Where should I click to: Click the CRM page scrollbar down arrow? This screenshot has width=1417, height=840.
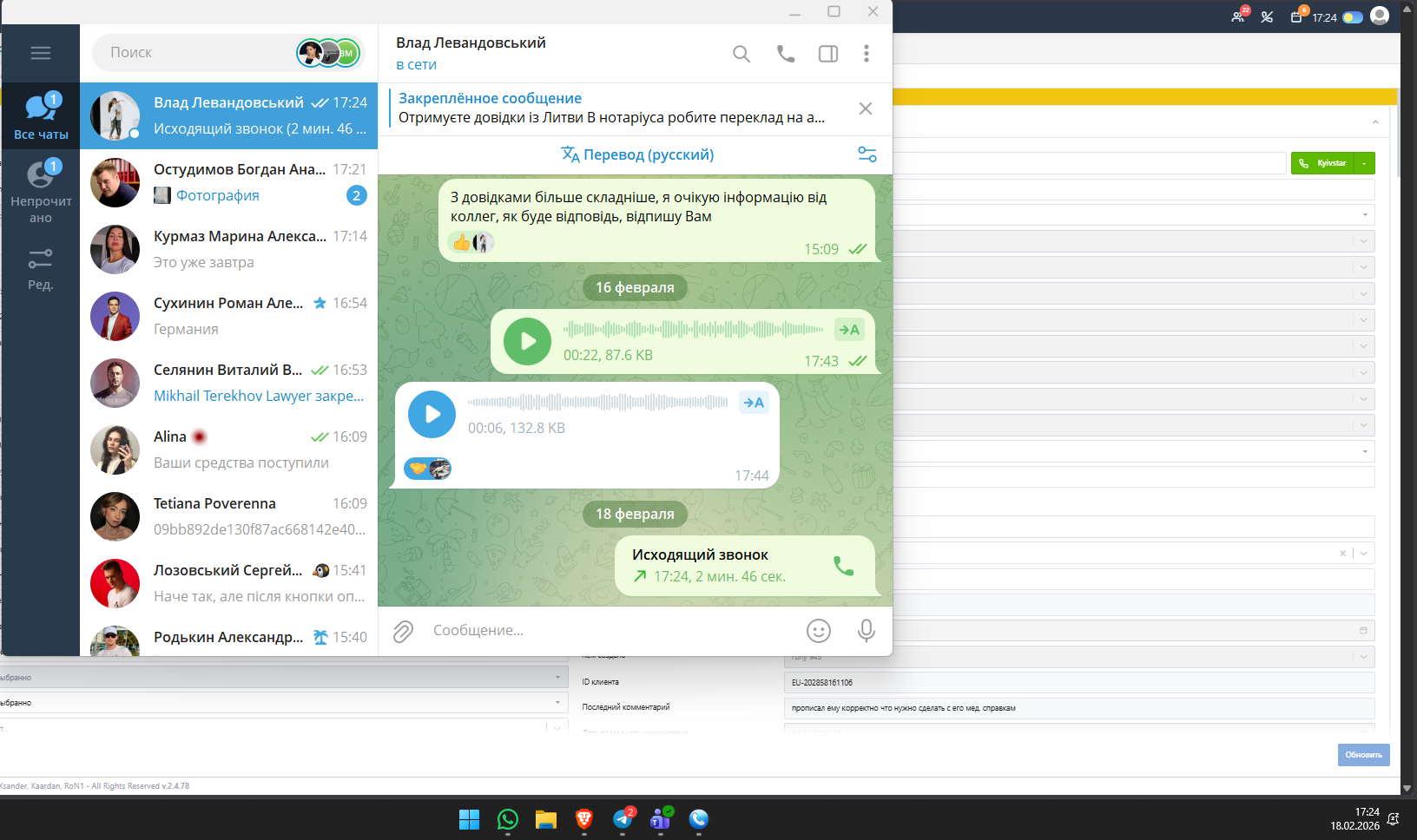coord(1407,789)
